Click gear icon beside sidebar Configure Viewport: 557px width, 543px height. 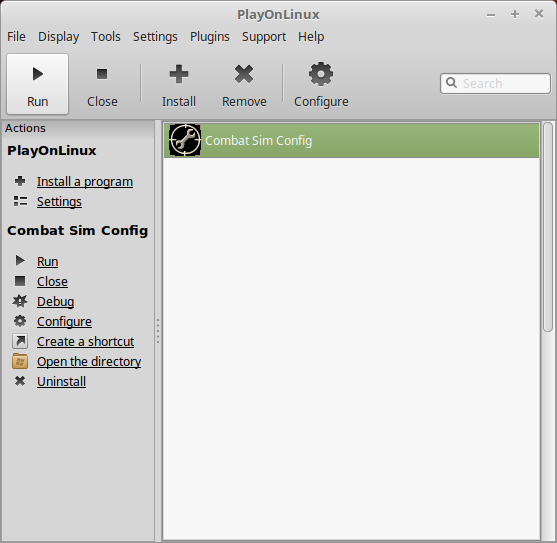(x=20, y=321)
